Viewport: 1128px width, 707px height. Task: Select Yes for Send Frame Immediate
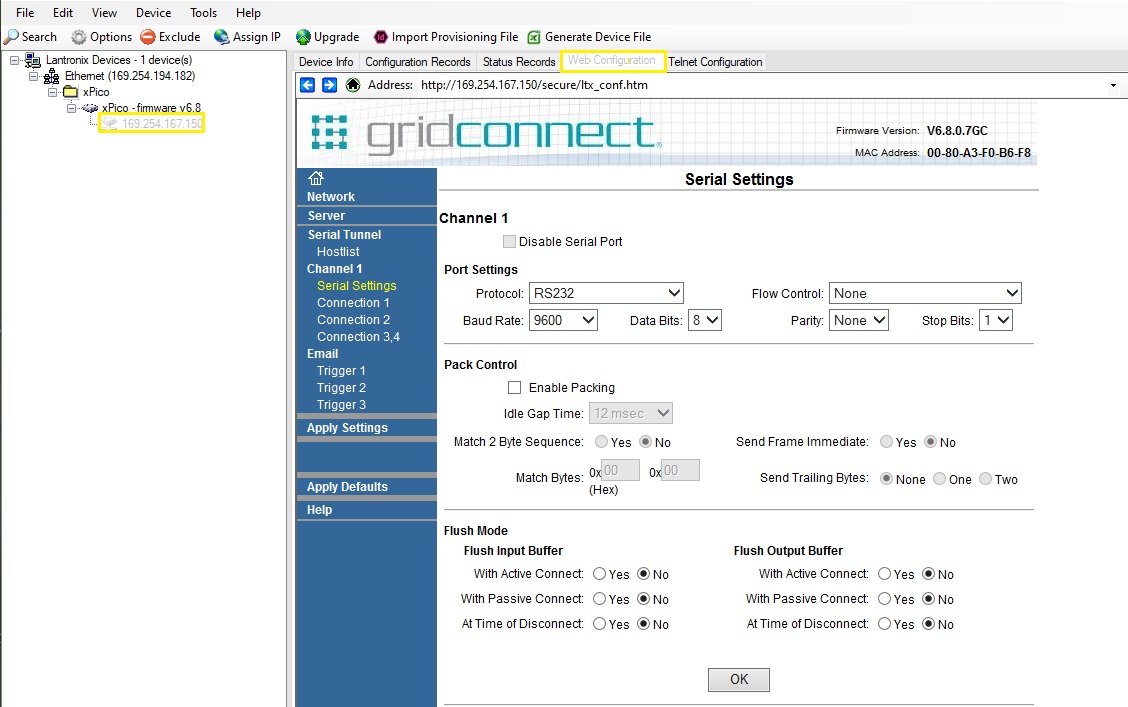click(x=886, y=442)
